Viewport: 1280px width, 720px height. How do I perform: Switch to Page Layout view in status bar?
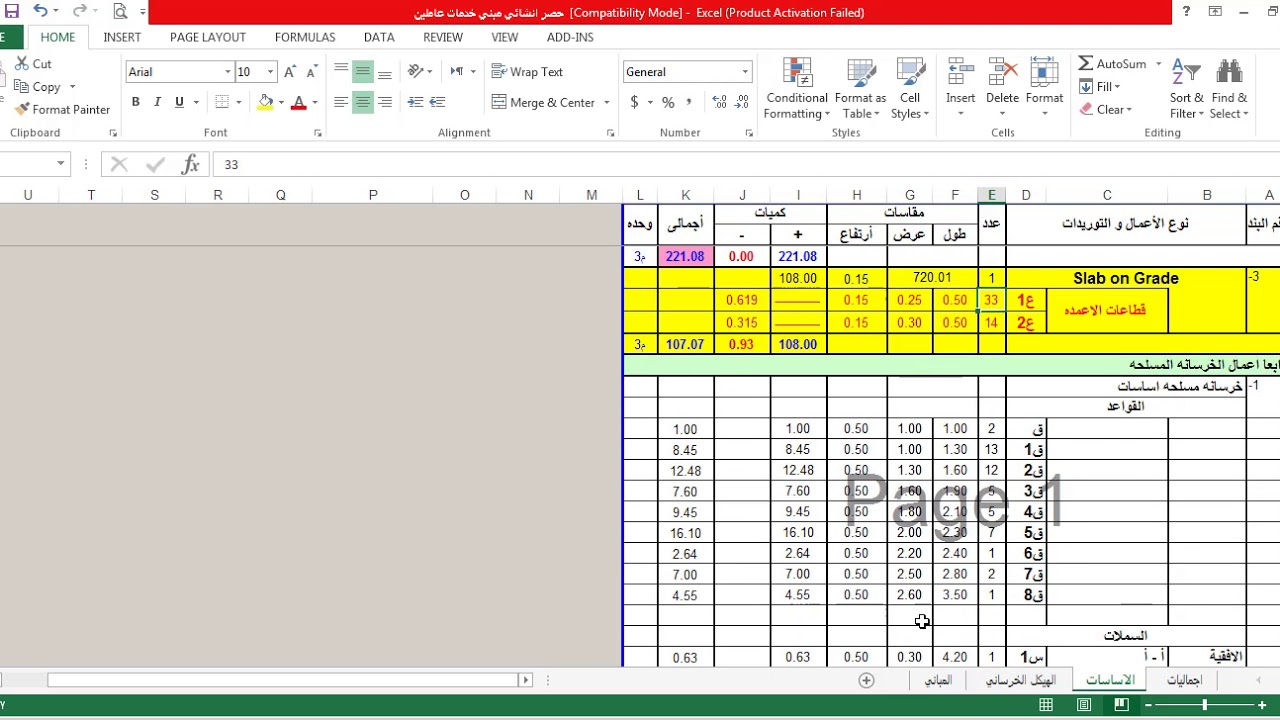click(x=1084, y=705)
